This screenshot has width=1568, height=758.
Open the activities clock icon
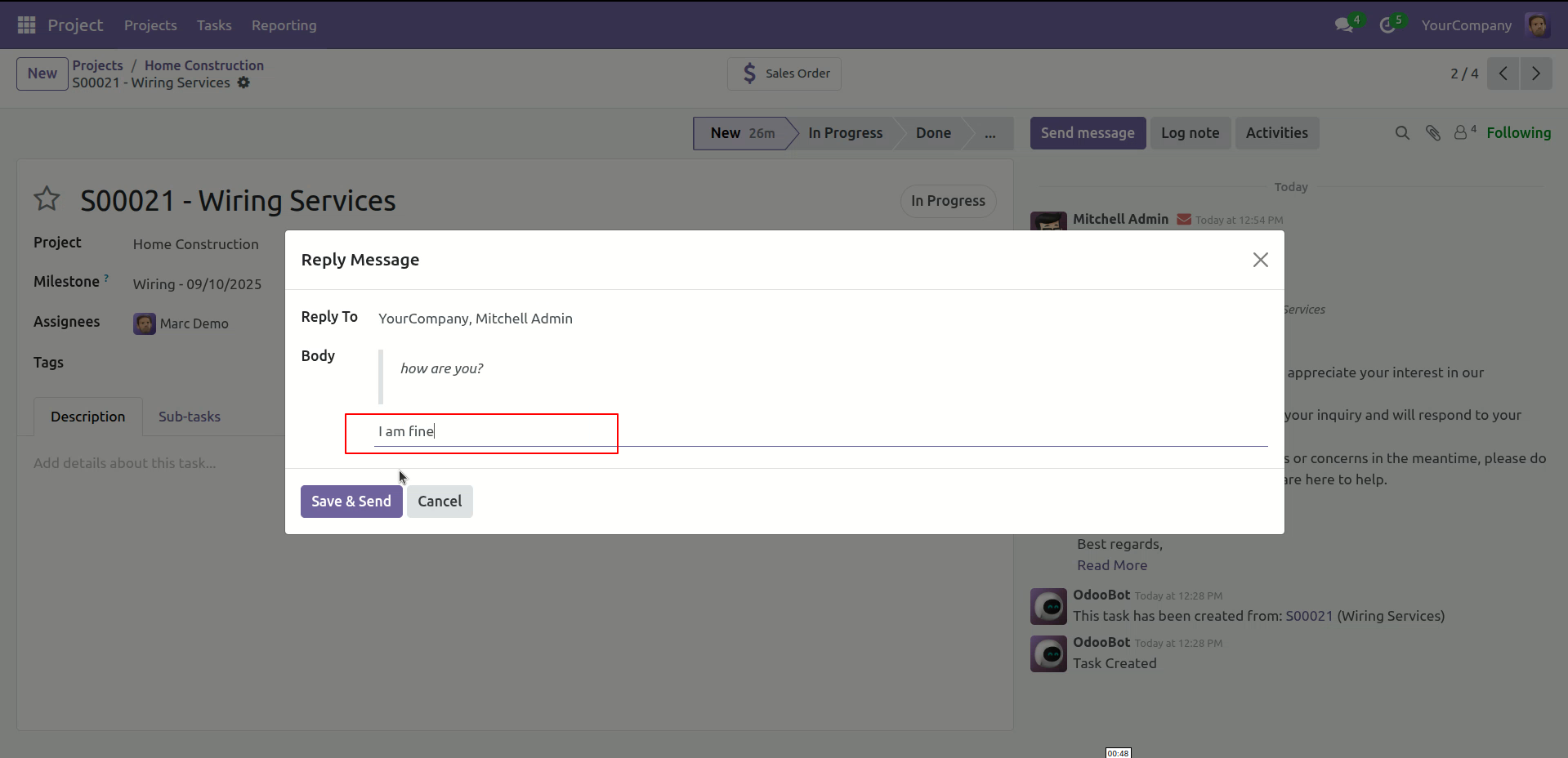pyautogui.click(x=1387, y=25)
